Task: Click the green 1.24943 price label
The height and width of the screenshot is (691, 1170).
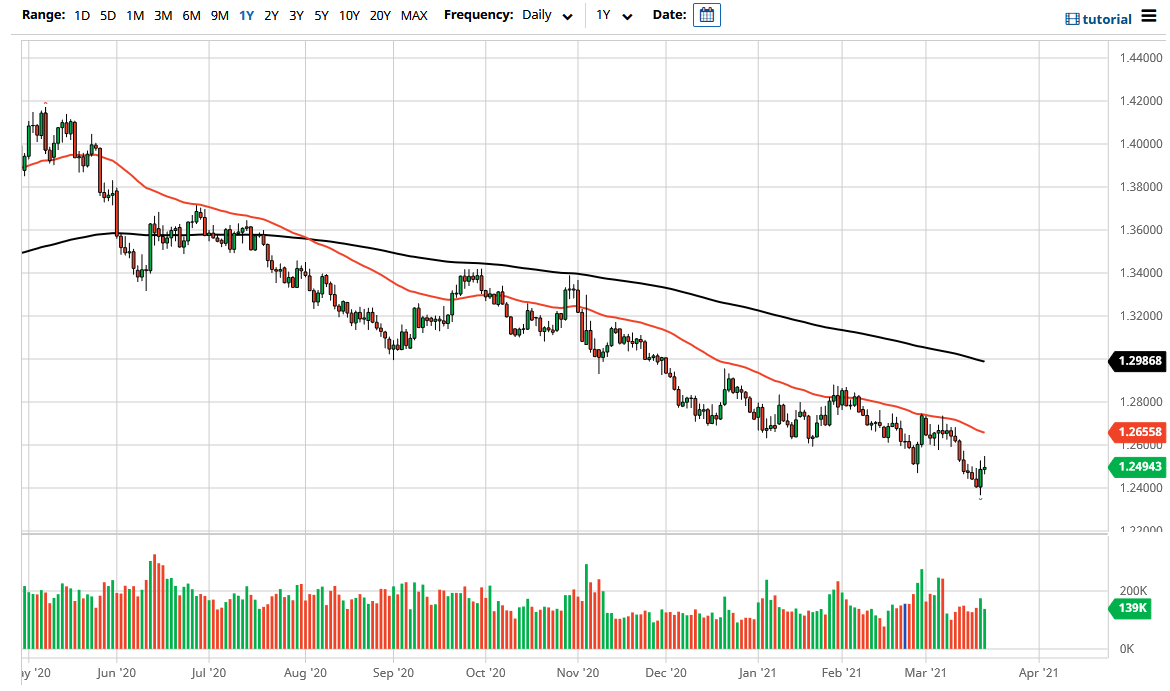Action: click(1139, 467)
